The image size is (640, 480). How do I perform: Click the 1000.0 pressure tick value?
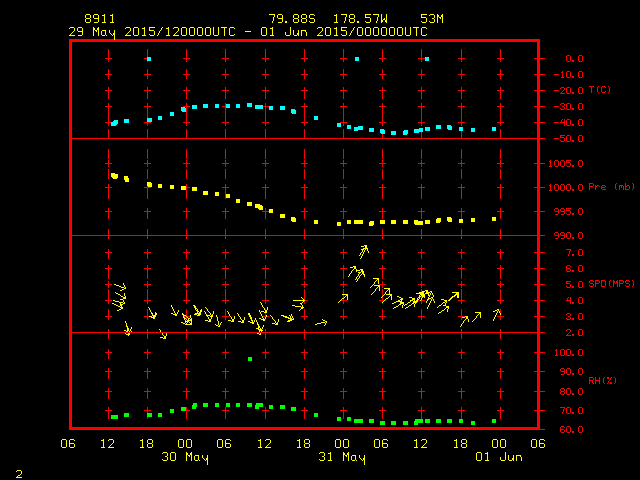point(566,188)
